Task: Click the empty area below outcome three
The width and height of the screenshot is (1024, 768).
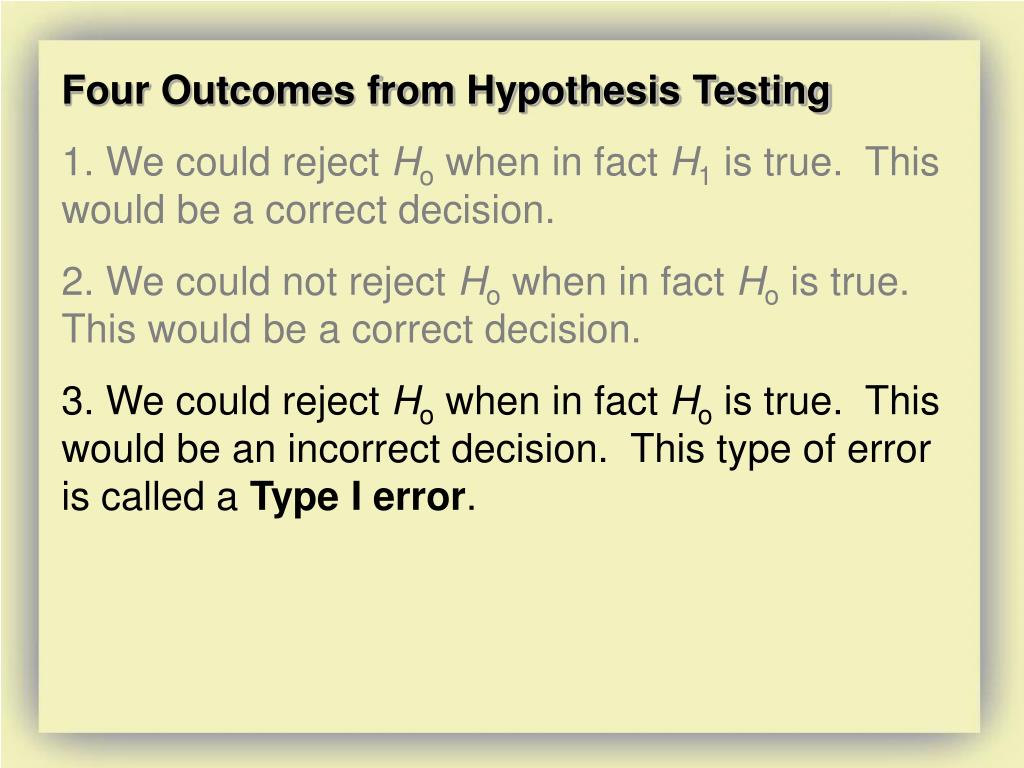Action: [x=509, y=620]
